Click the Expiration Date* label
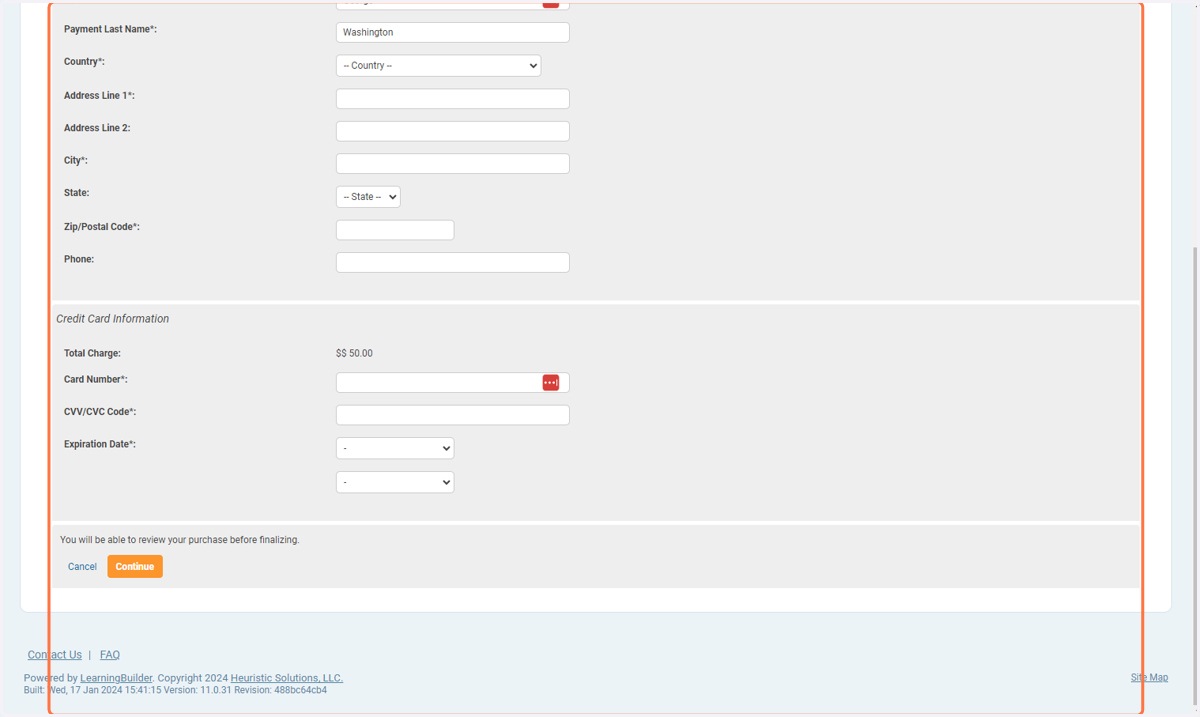Screen dimensions: 1200x717 tap(100, 444)
